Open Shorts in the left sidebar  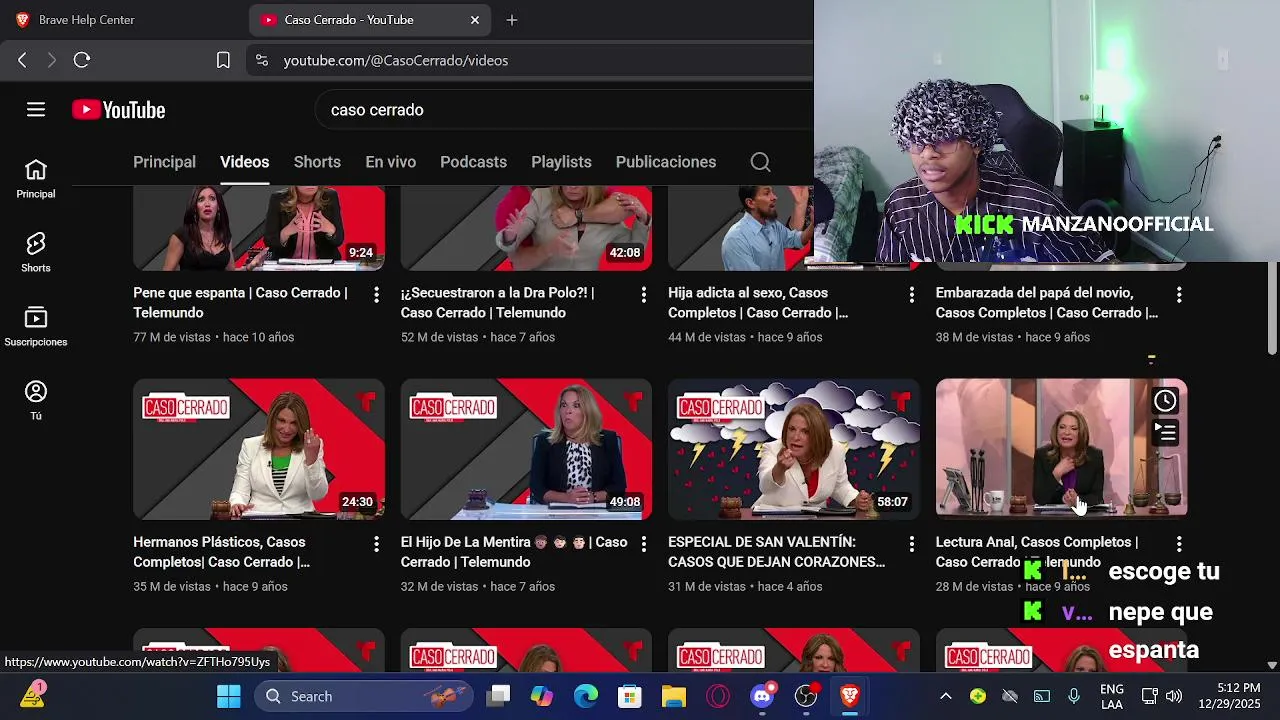pyautogui.click(x=36, y=253)
